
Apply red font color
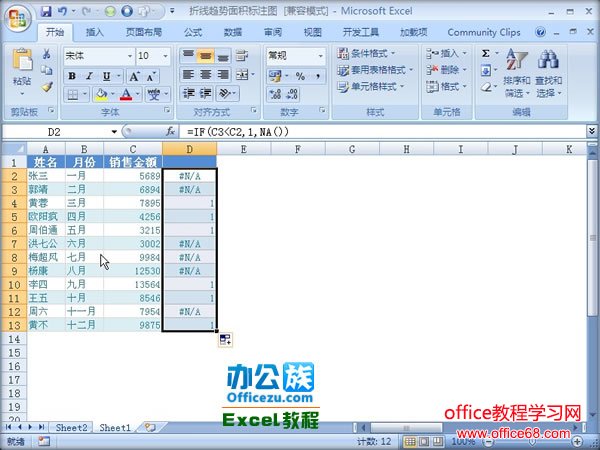pyautogui.click(x=126, y=94)
